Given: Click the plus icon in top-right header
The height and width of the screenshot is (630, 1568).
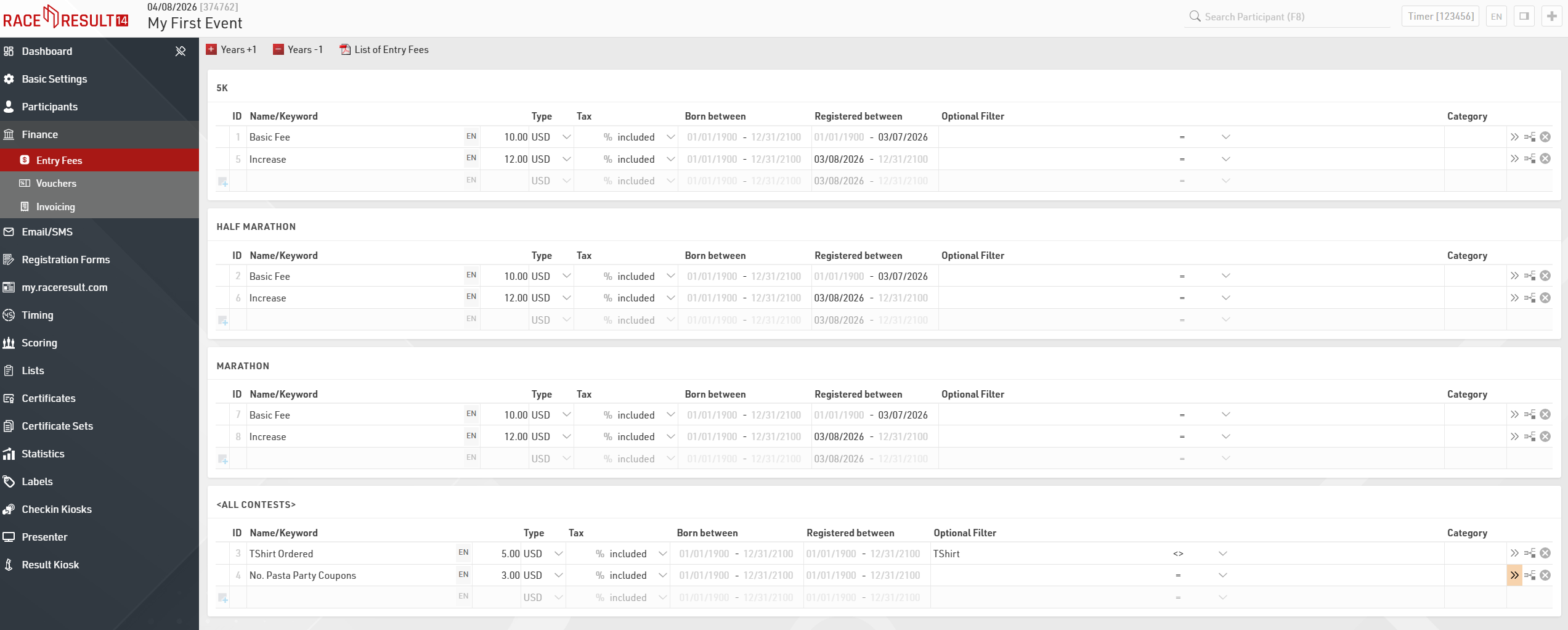Looking at the screenshot, I should (1551, 17).
